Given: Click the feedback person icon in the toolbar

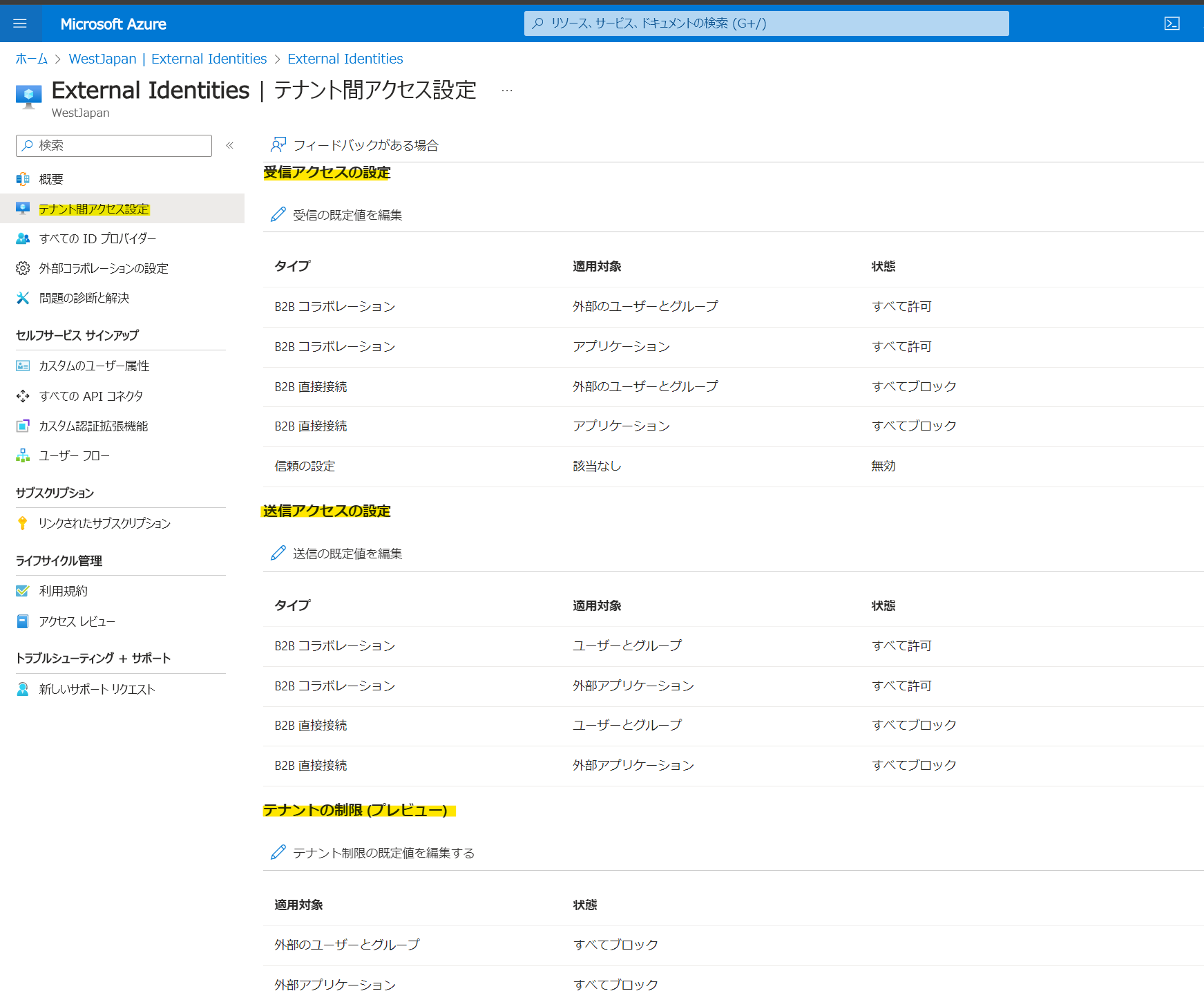Looking at the screenshot, I should click(x=278, y=144).
